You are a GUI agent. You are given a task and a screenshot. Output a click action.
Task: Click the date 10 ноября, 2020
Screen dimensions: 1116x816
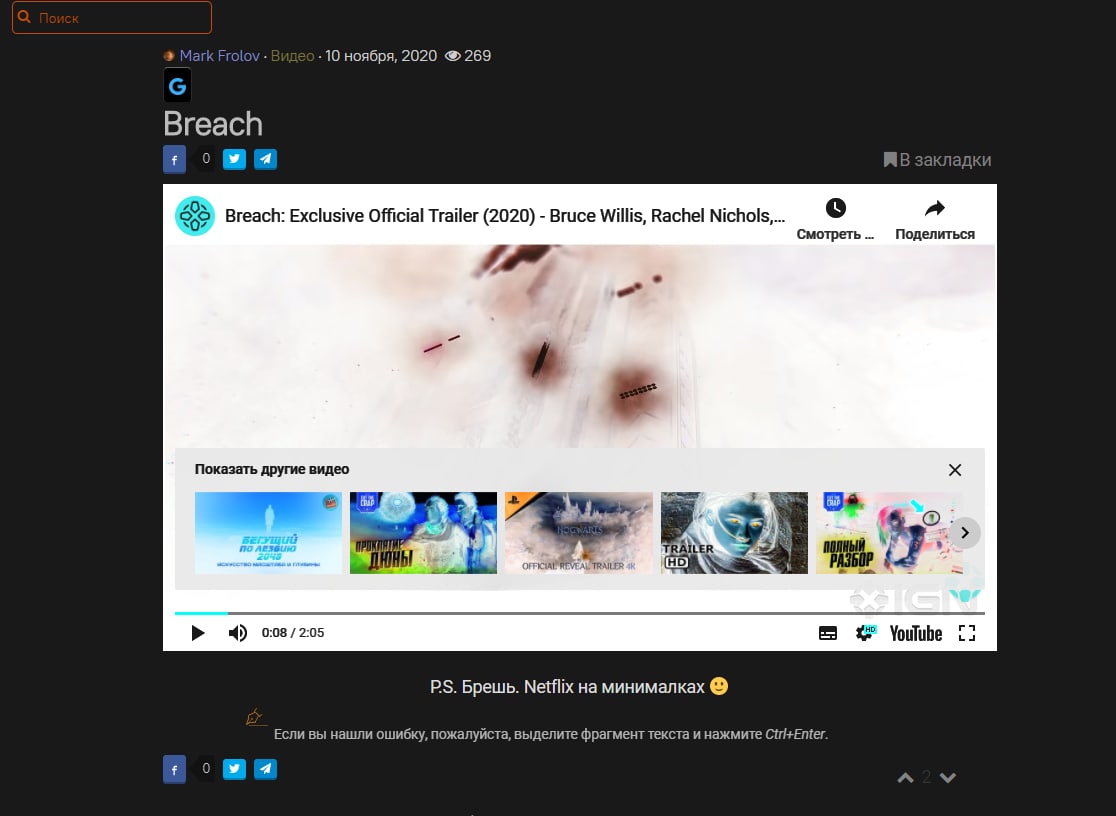tap(381, 56)
